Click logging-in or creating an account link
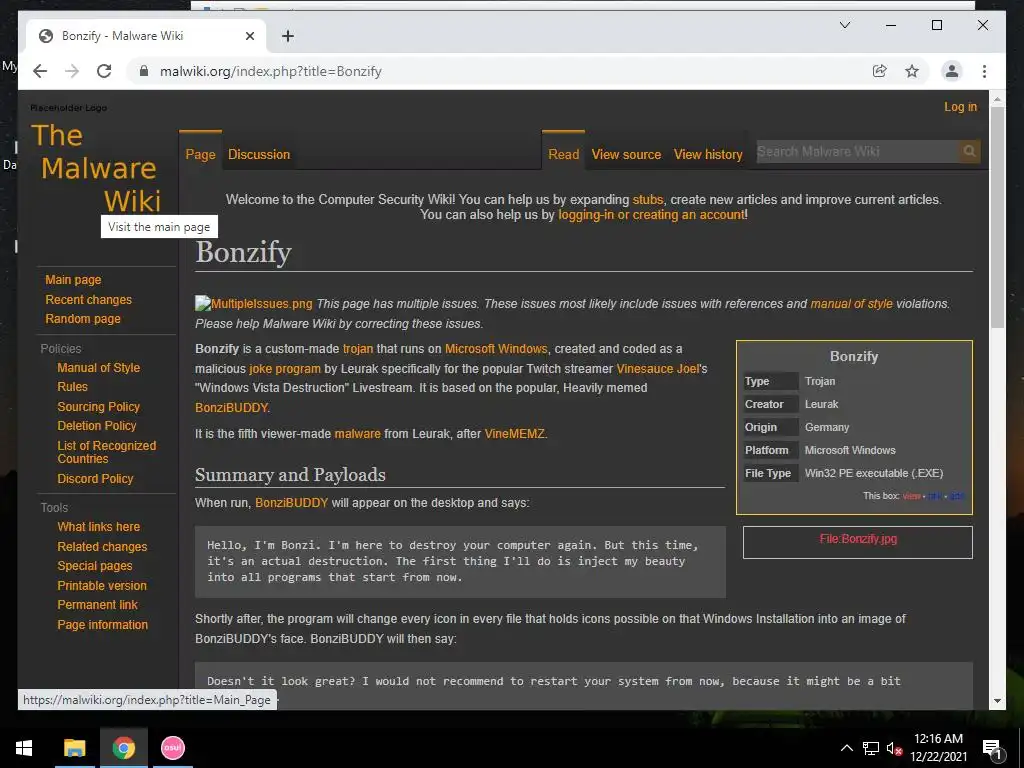 651,215
